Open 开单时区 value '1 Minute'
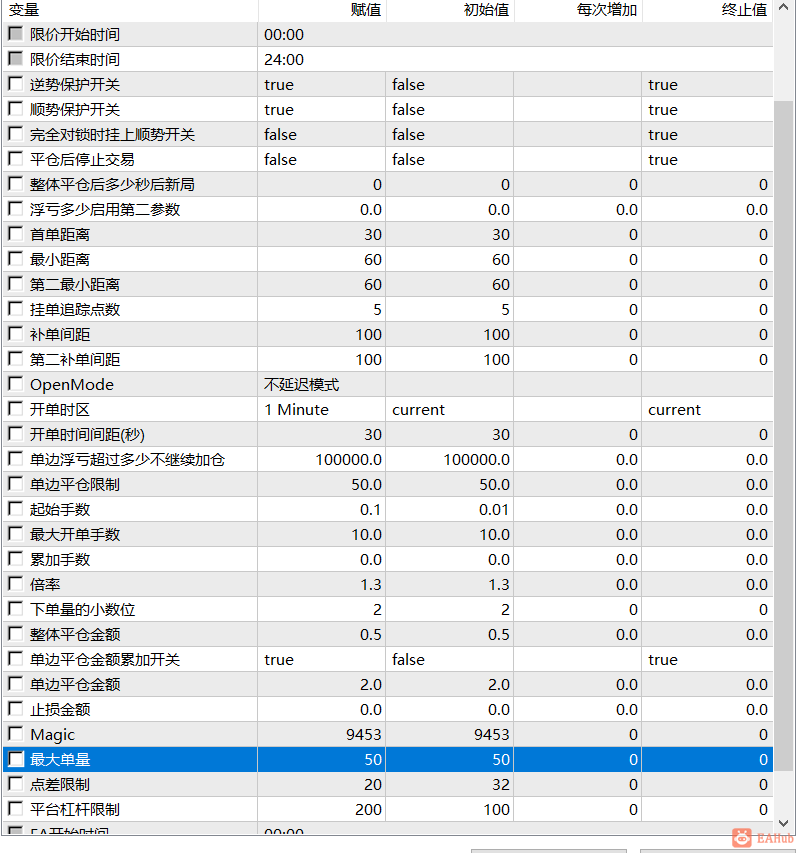 pyautogui.click(x=322, y=410)
